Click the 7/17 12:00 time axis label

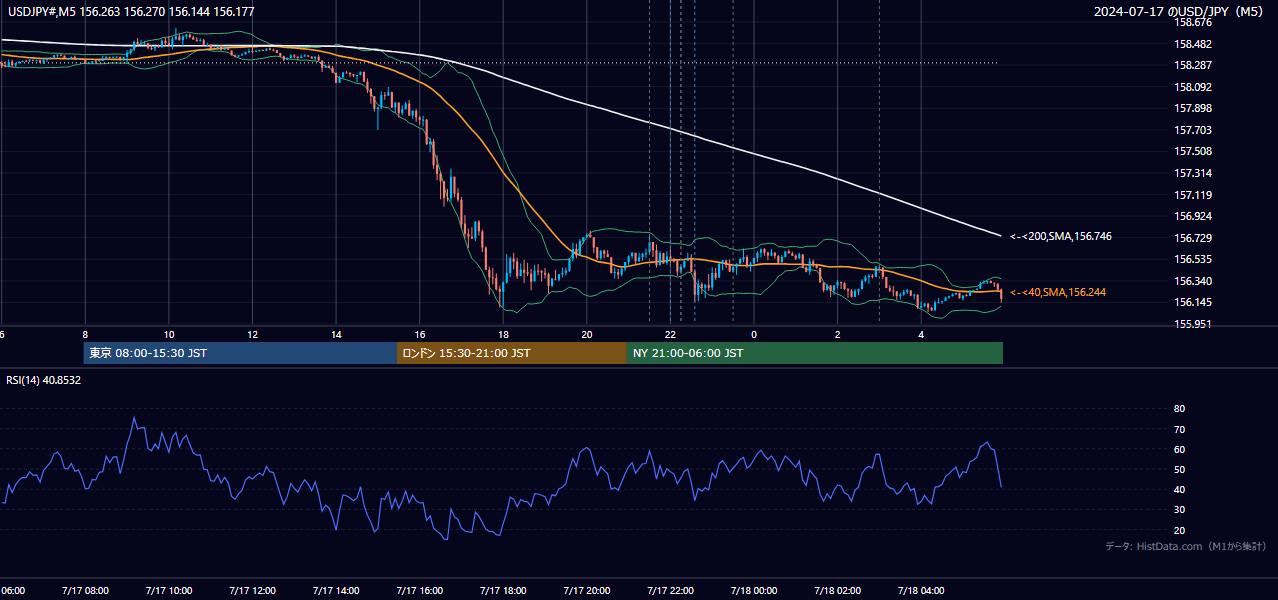point(252,590)
